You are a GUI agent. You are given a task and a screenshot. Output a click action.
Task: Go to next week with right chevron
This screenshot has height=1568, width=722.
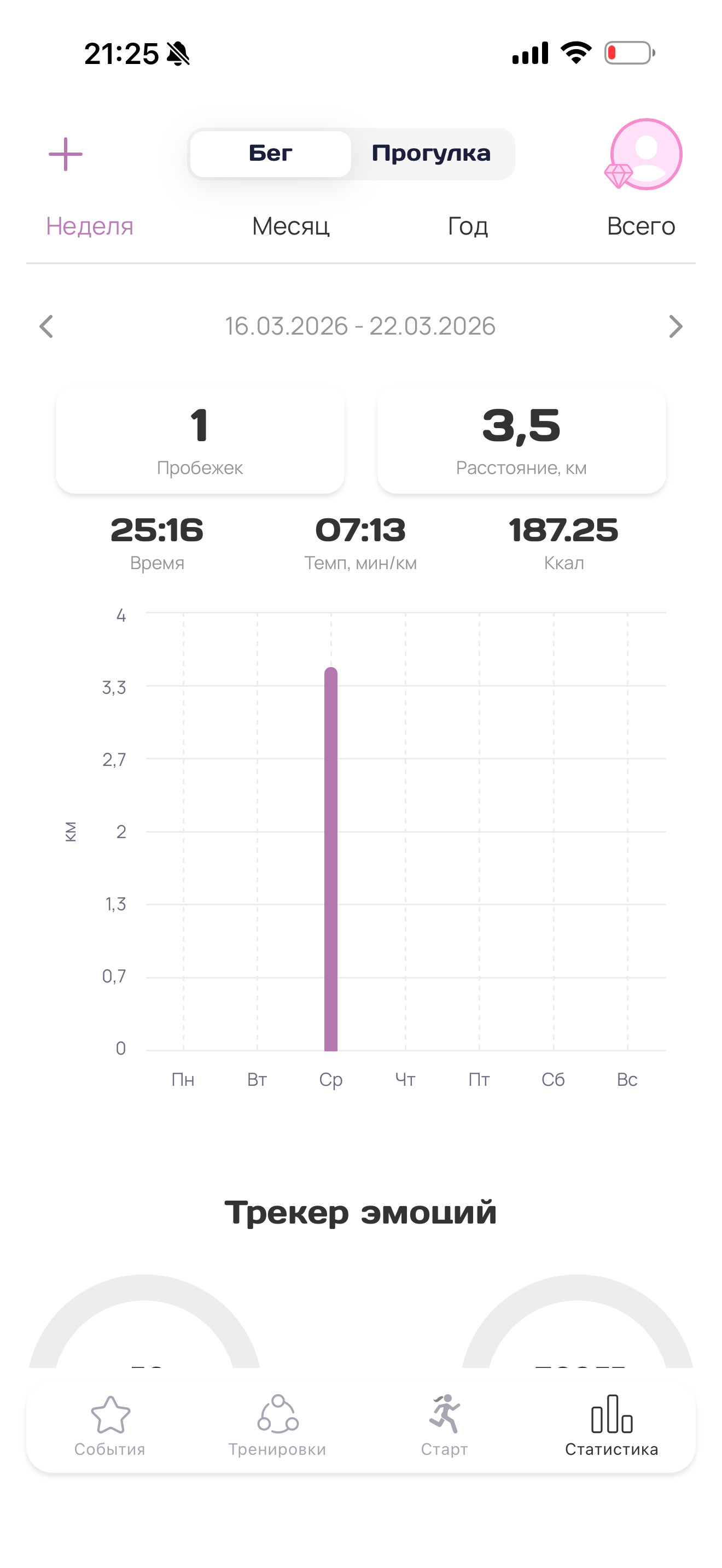point(676,326)
